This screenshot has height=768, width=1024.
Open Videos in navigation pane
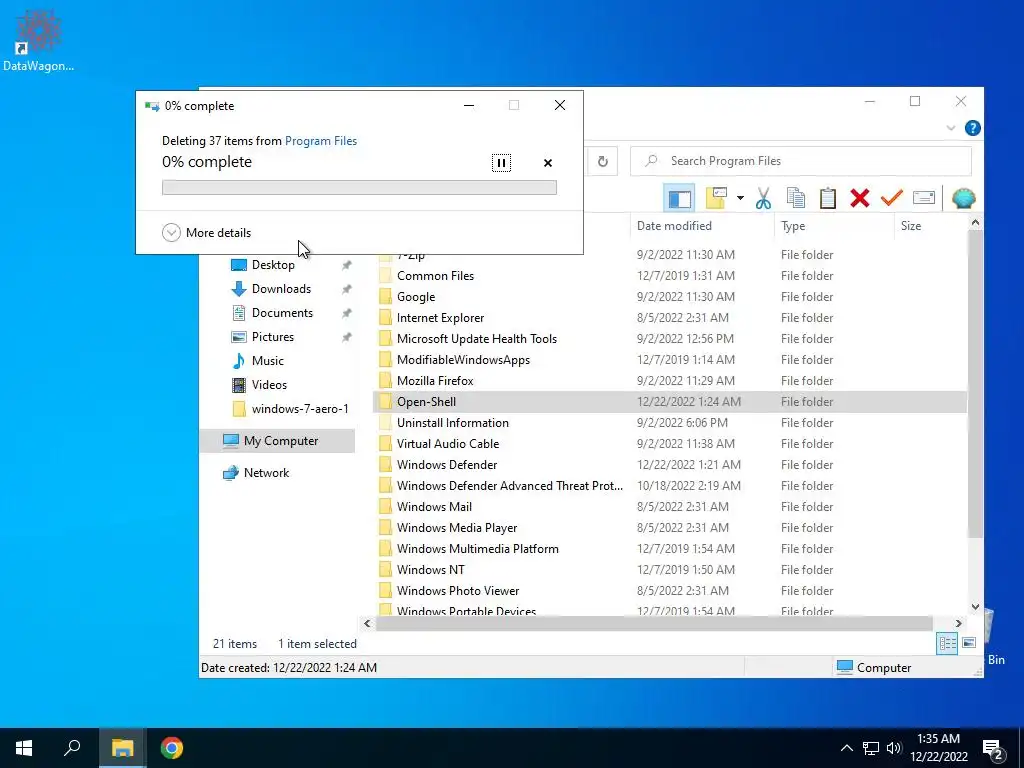point(269,385)
